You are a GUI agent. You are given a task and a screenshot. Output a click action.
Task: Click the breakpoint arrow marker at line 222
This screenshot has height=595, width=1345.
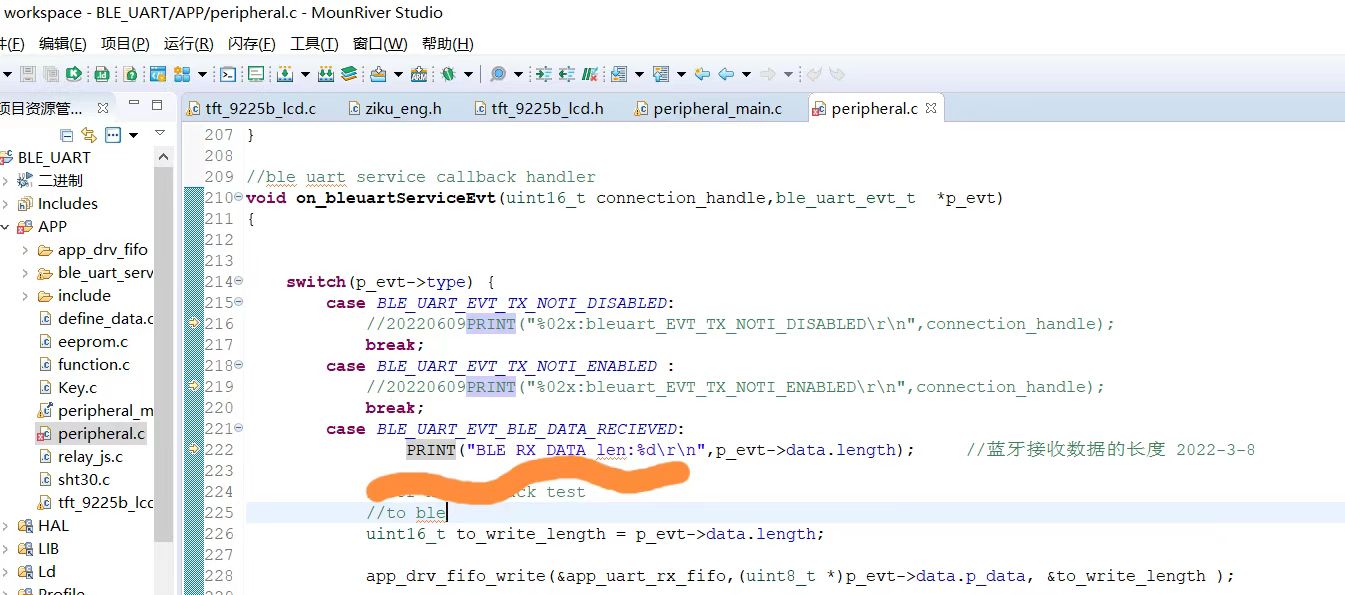pyautogui.click(x=194, y=450)
